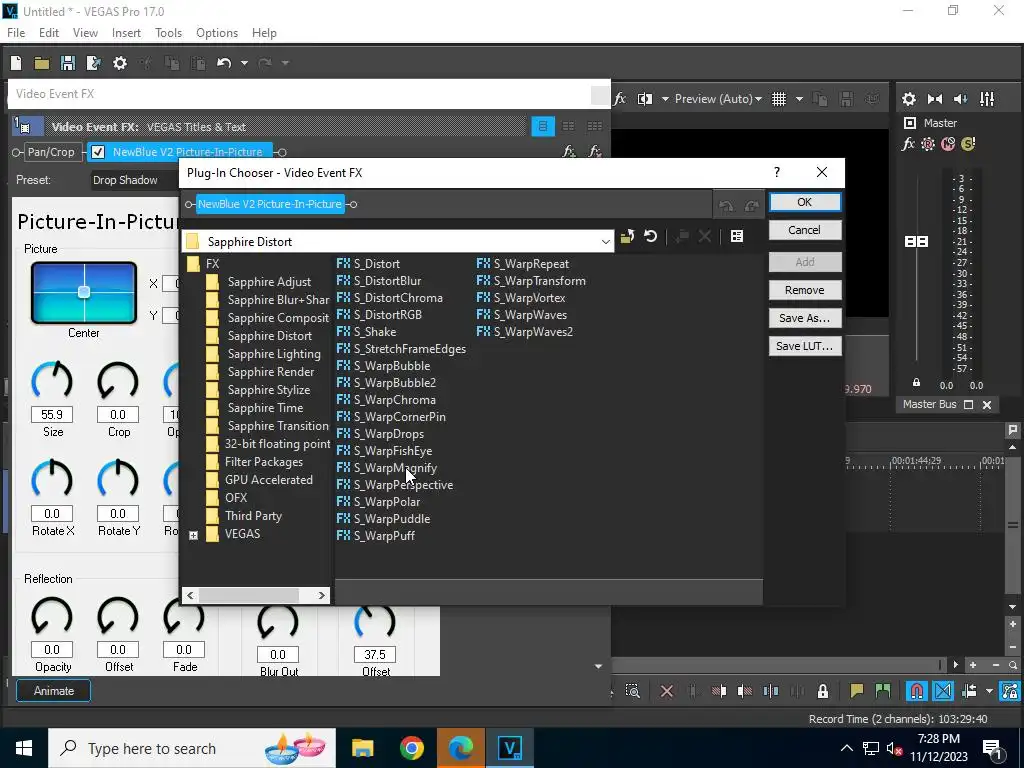
Task: Open File Explorer from the taskbar
Action: pyautogui.click(x=362, y=748)
